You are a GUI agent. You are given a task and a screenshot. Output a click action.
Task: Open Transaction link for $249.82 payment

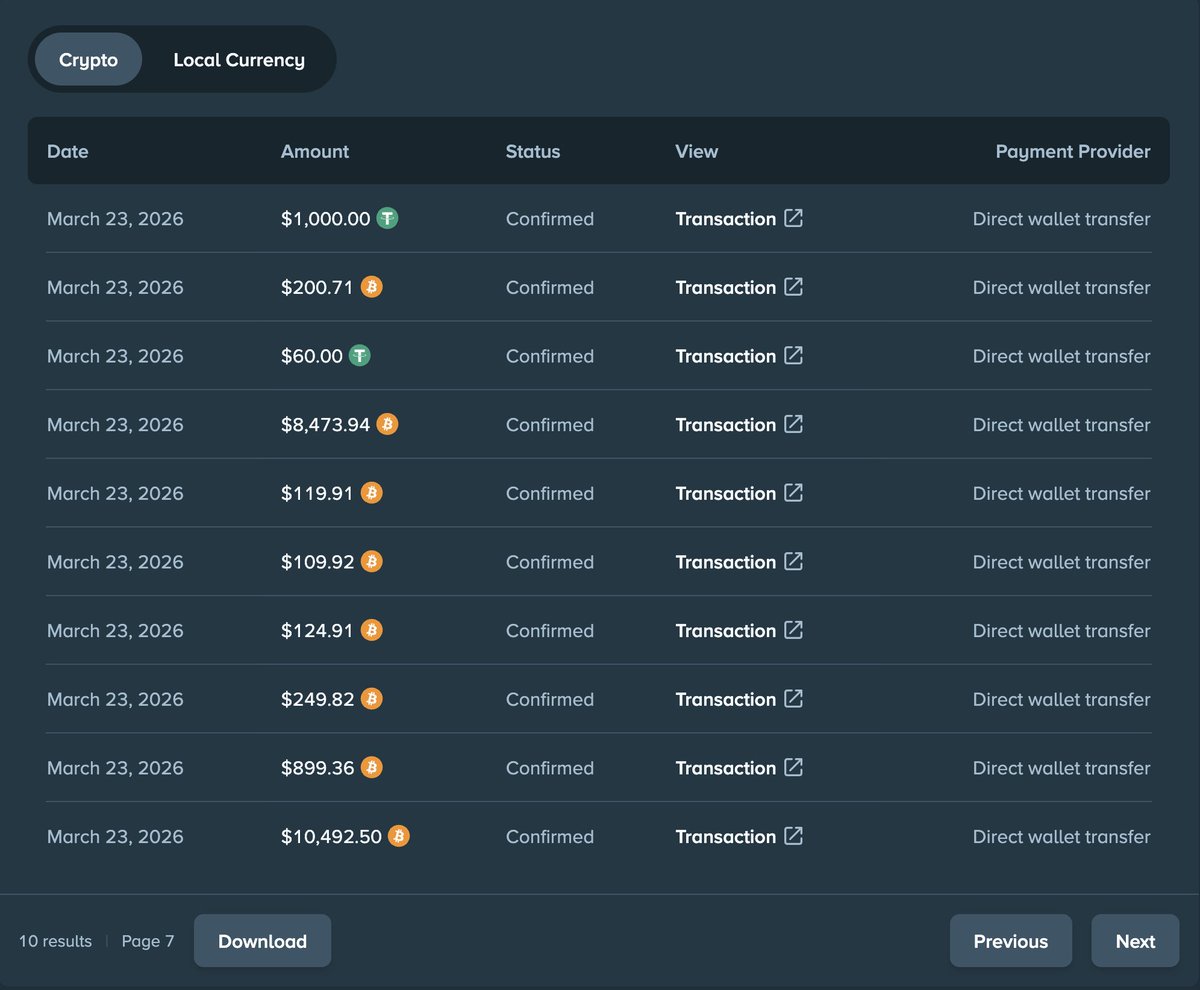739,699
